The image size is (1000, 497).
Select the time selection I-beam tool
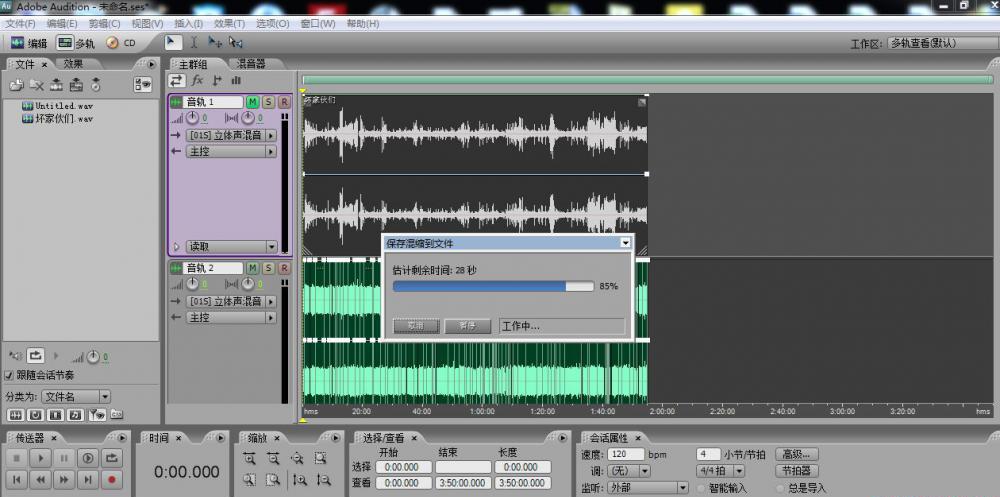click(x=194, y=43)
